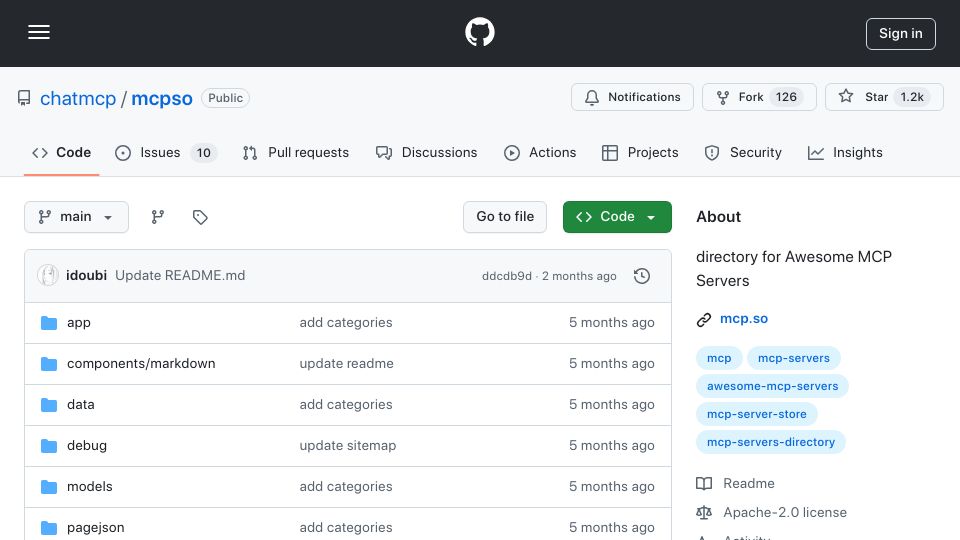Switch to the Code tab
This screenshot has width=960, height=540.
(61, 152)
